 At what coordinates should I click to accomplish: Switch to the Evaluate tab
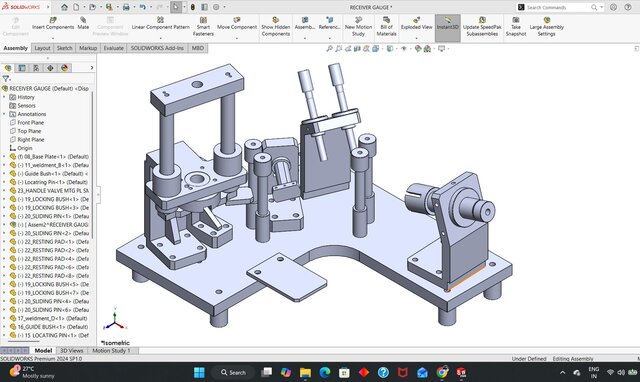click(x=113, y=48)
